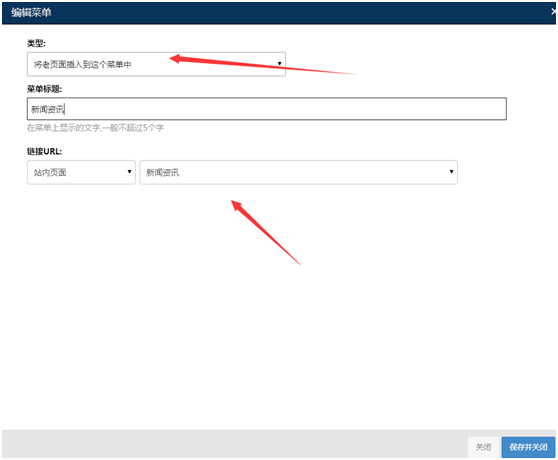The image size is (558, 460).
Task: Click the arrow icon of the 站内页面 dropdown
Action: [130, 172]
